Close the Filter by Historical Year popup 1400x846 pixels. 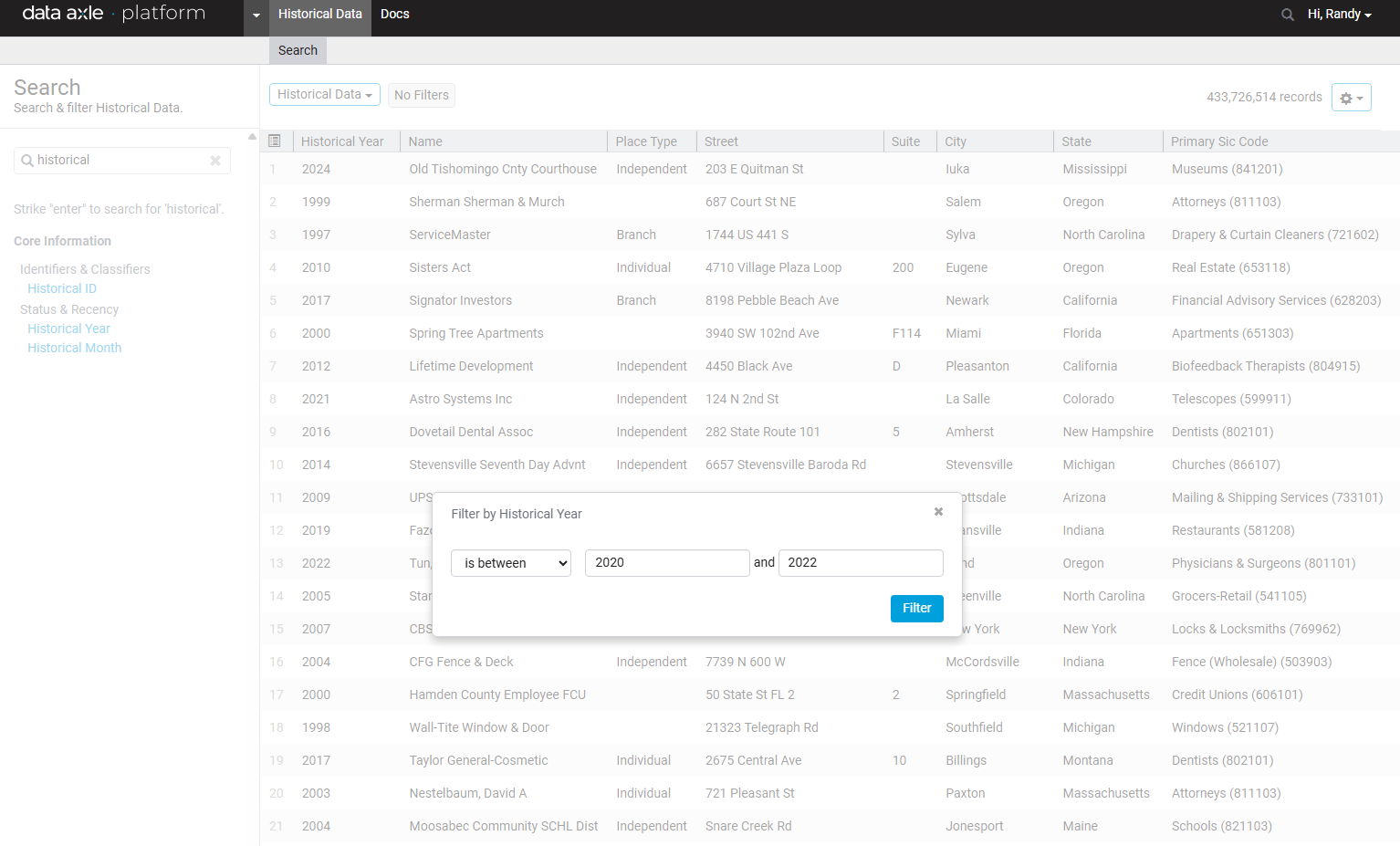click(x=938, y=512)
